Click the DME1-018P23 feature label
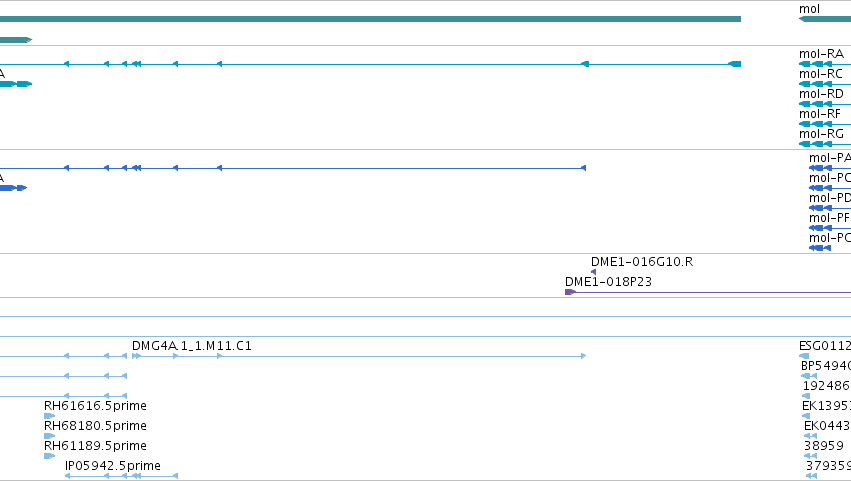The width and height of the screenshot is (851, 481). point(608,282)
